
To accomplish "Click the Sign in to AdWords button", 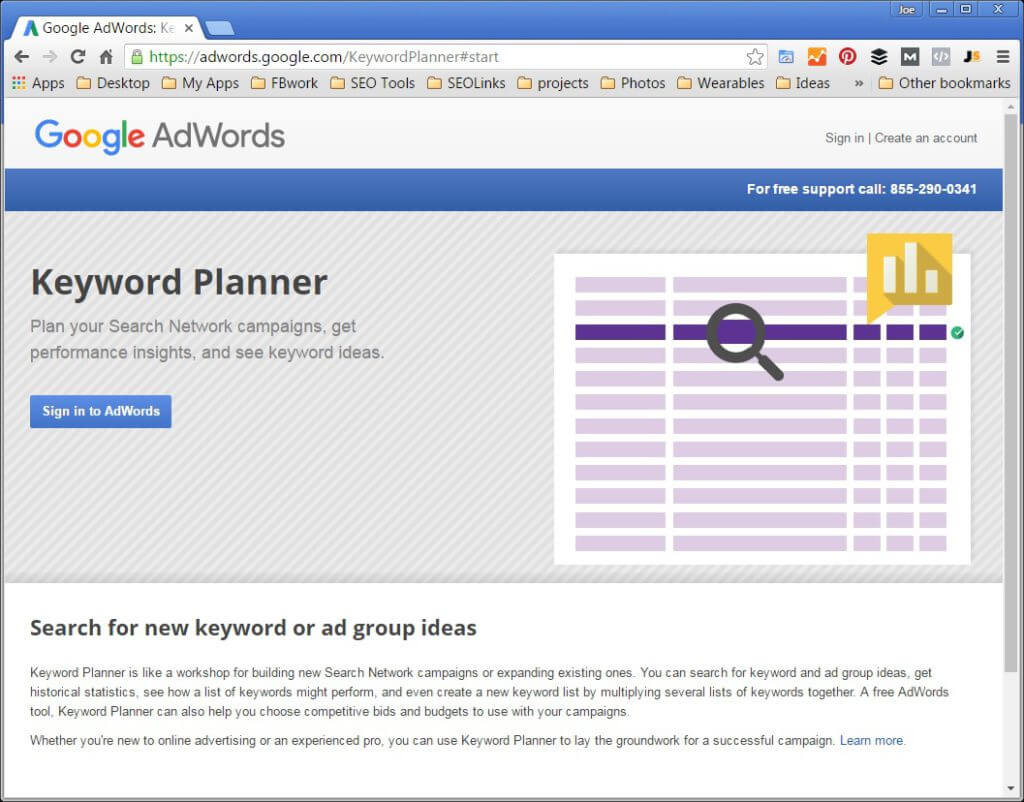I will pos(101,411).
